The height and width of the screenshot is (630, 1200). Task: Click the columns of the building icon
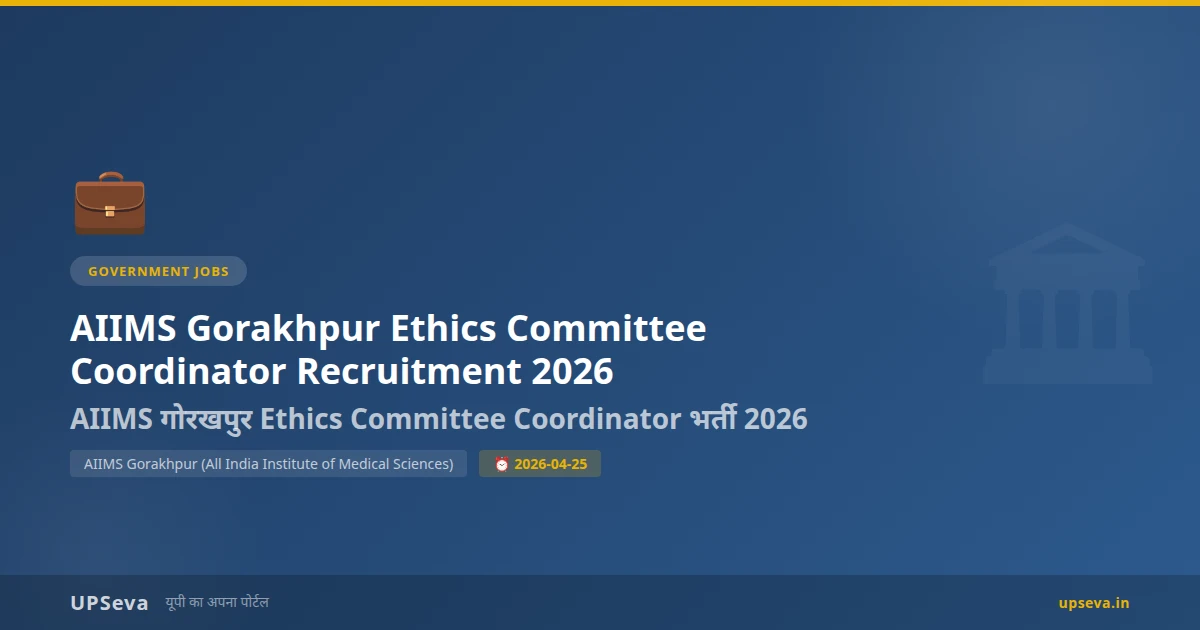click(1067, 318)
